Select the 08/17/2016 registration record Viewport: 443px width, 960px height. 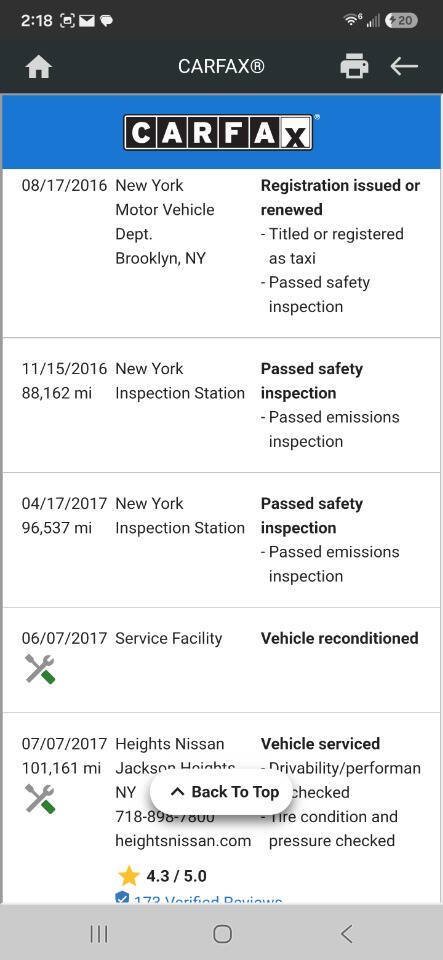coord(222,253)
